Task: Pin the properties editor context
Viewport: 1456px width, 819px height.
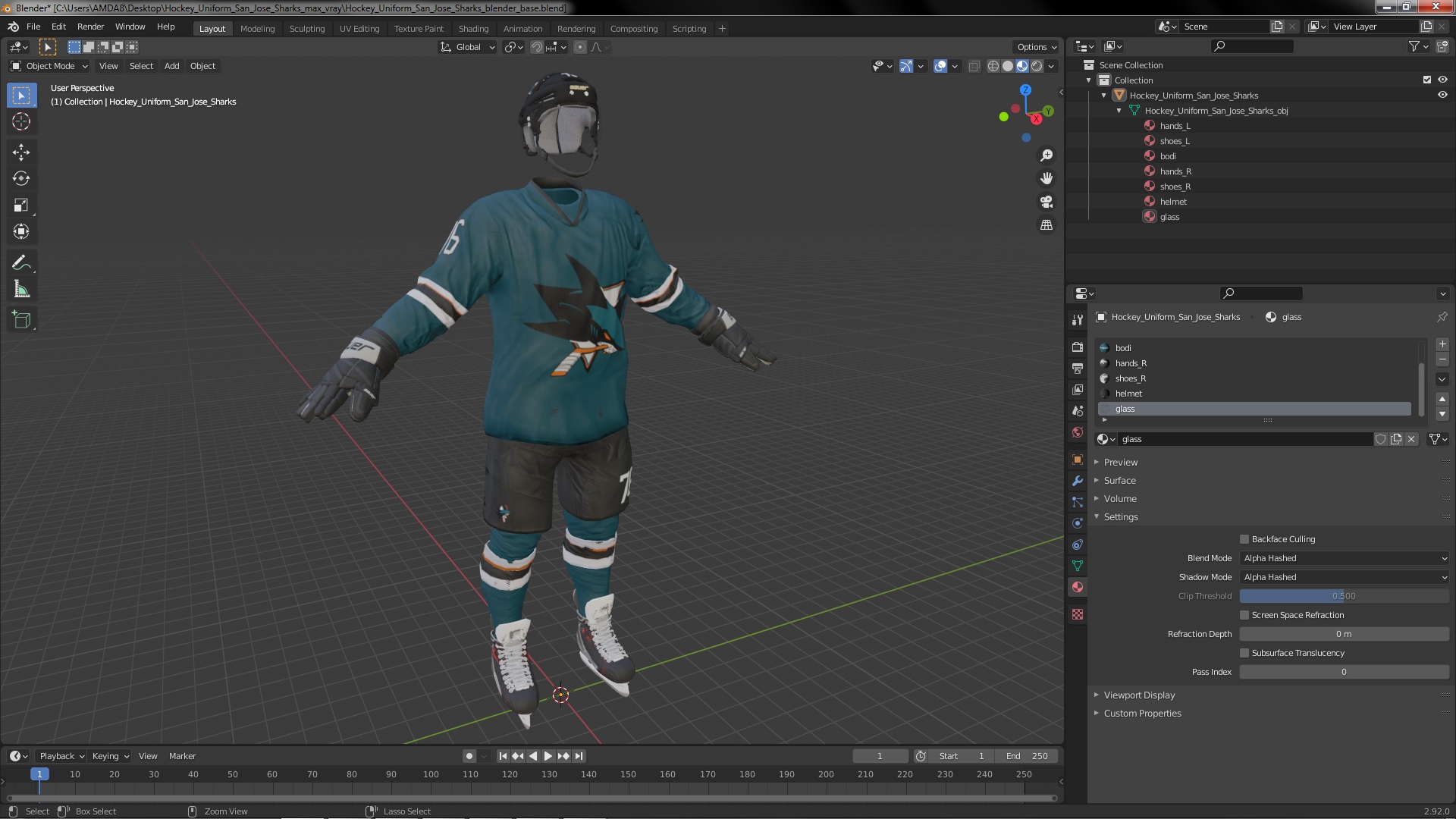Action: coord(1442,317)
